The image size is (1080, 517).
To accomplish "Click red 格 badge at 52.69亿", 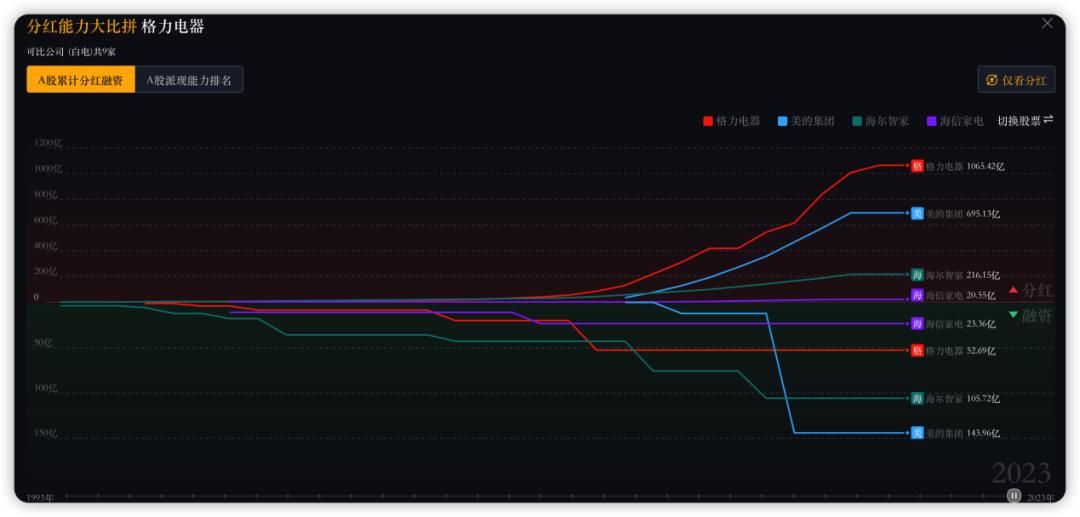I will [917, 350].
